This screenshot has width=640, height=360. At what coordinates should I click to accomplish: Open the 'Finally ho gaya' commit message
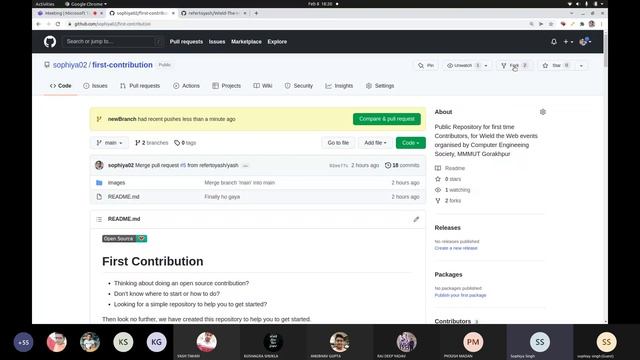pos(222,197)
